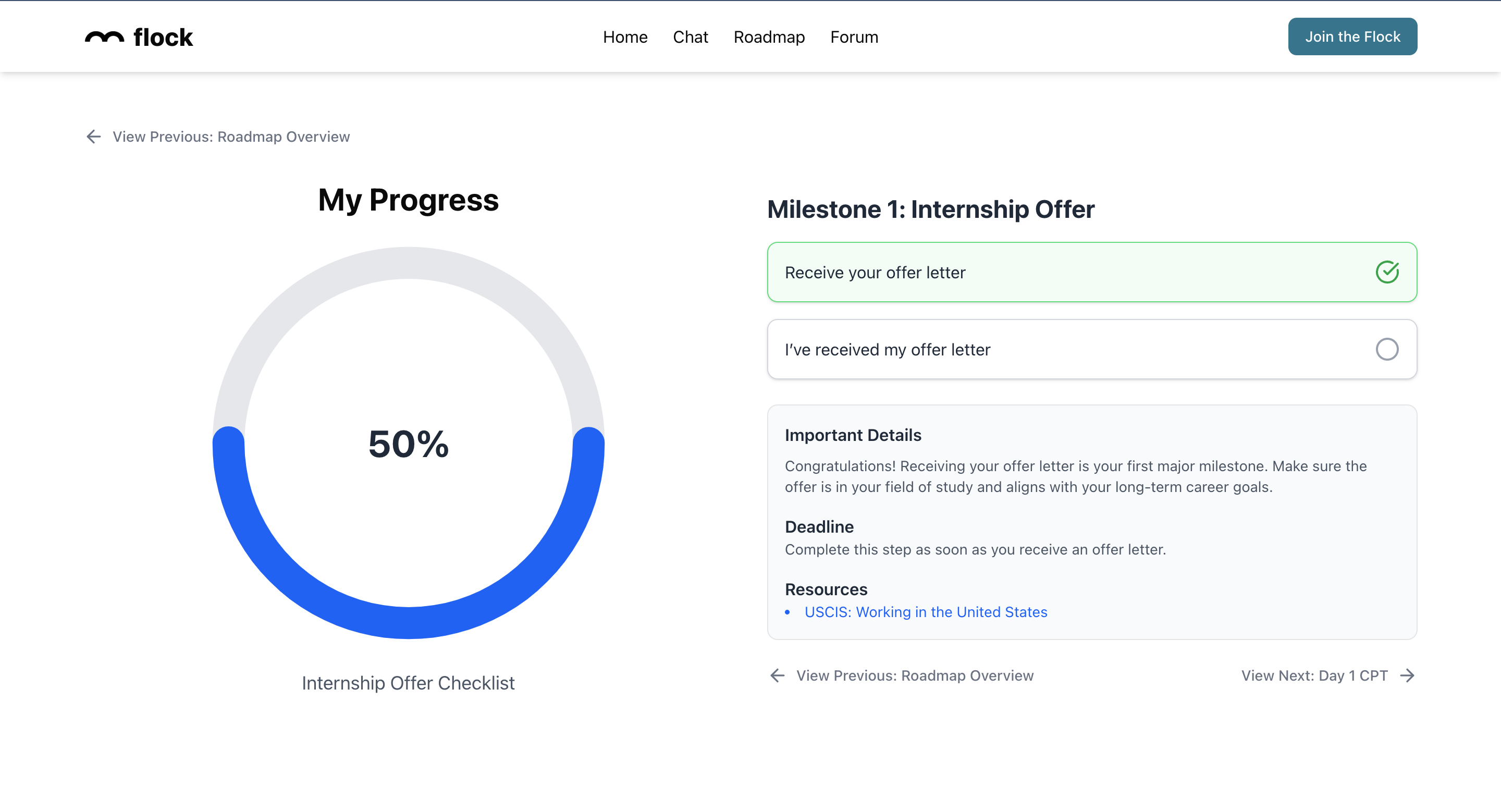Open Home in navigation bar
The width and height of the screenshot is (1501, 812).
pos(625,36)
